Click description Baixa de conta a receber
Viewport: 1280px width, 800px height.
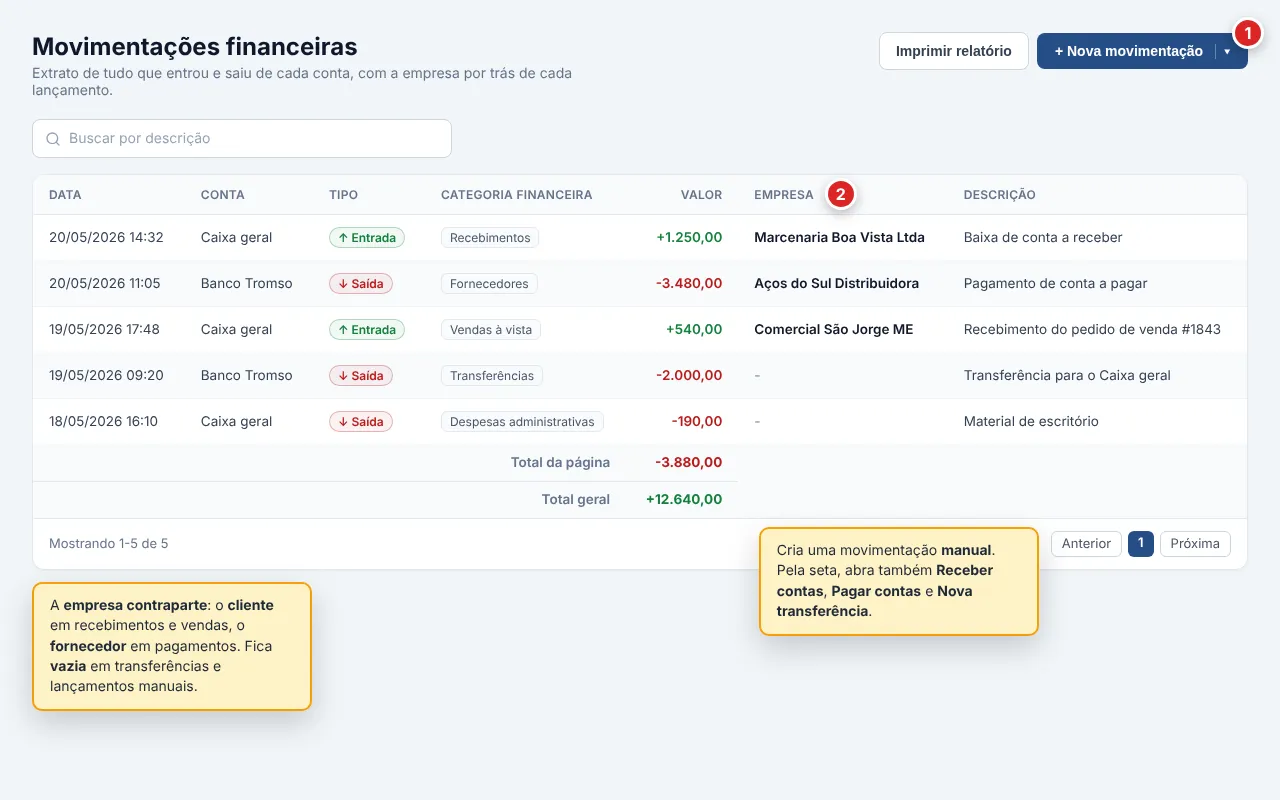click(1043, 238)
